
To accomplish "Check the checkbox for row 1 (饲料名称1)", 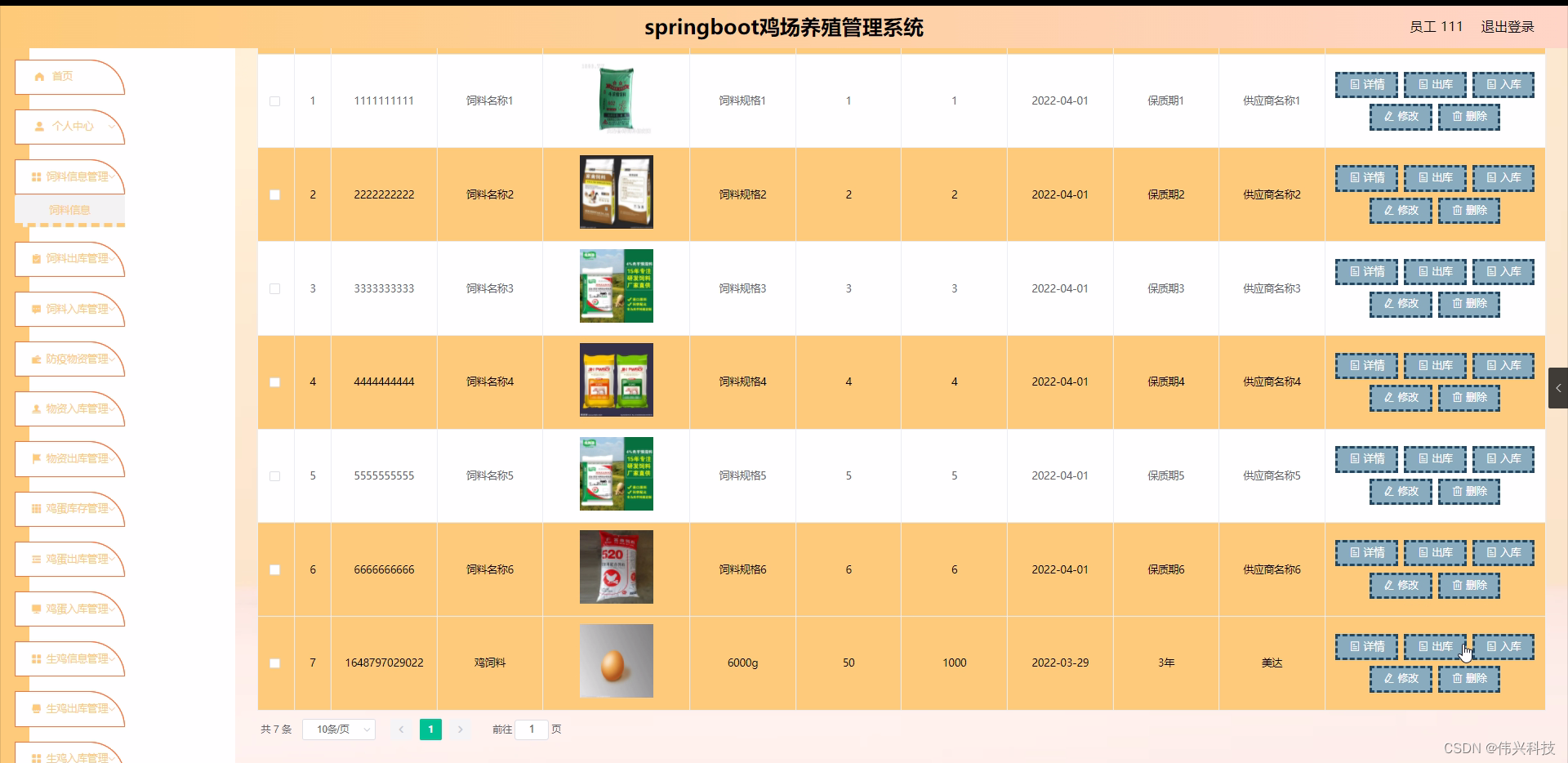I will click(x=274, y=101).
